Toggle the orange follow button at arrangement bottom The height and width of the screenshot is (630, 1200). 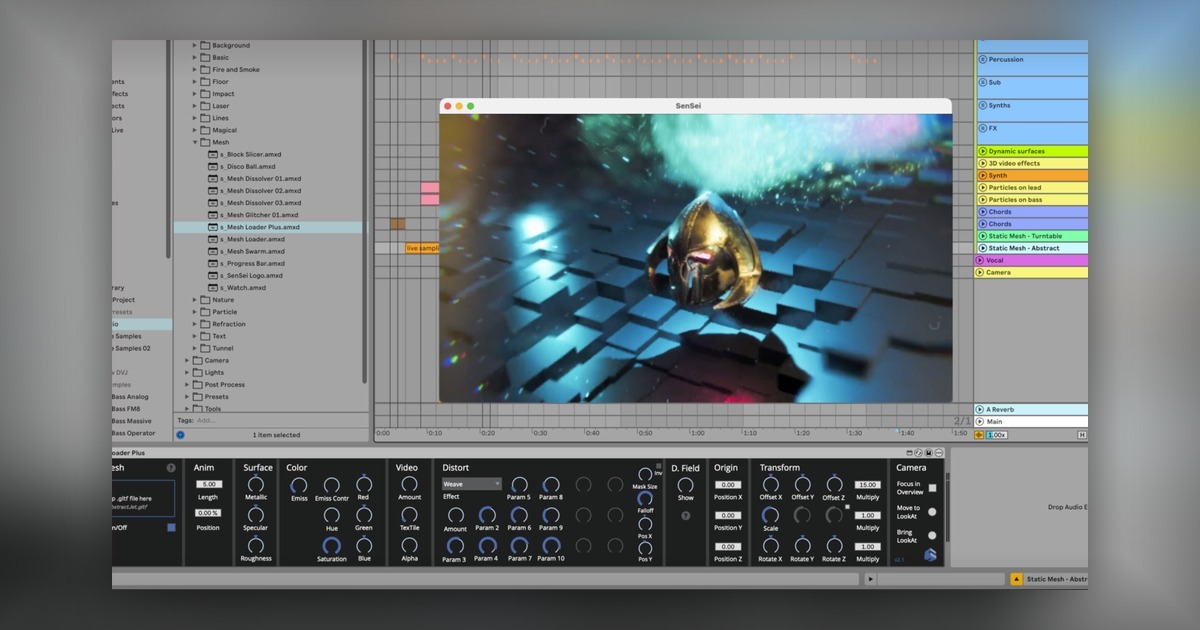980,435
